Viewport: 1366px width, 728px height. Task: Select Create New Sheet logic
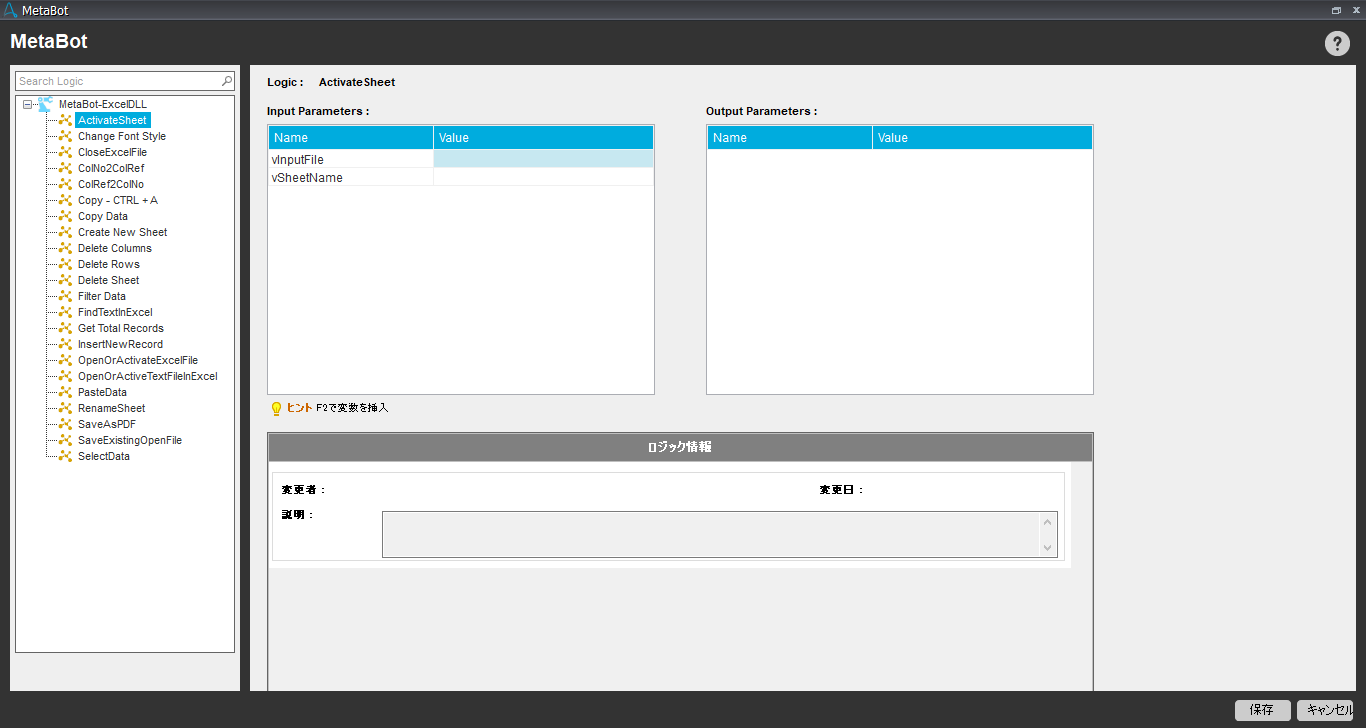click(x=123, y=232)
